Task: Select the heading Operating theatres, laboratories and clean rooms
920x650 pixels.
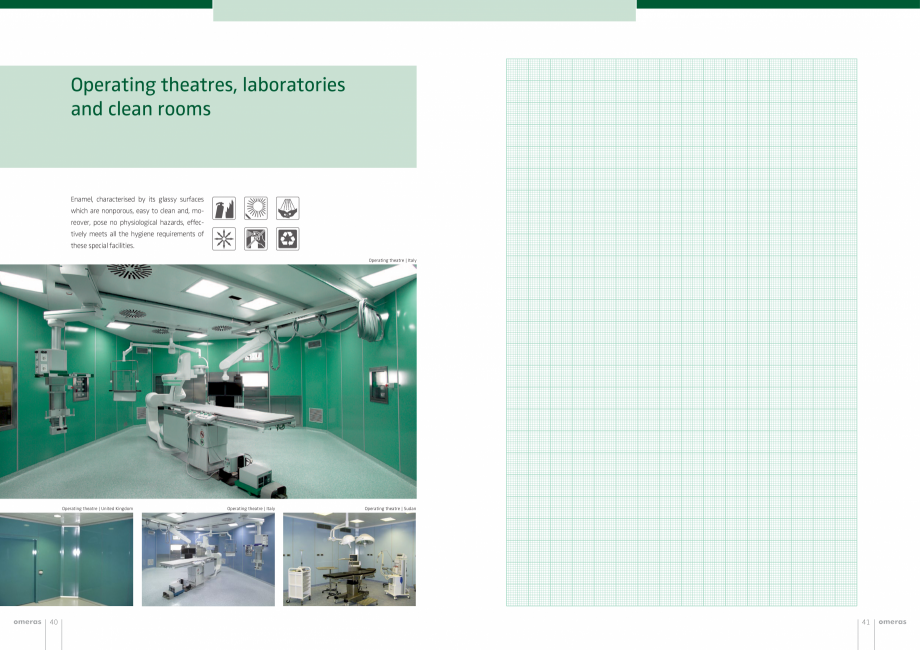Action: [207, 95]
